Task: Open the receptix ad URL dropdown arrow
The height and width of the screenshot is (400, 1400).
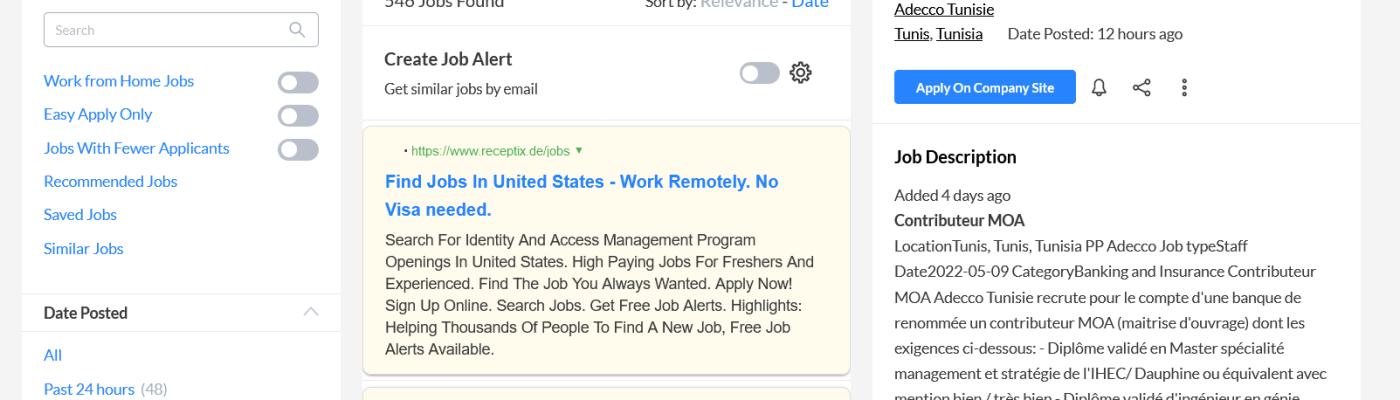Action: coord(579,151)
